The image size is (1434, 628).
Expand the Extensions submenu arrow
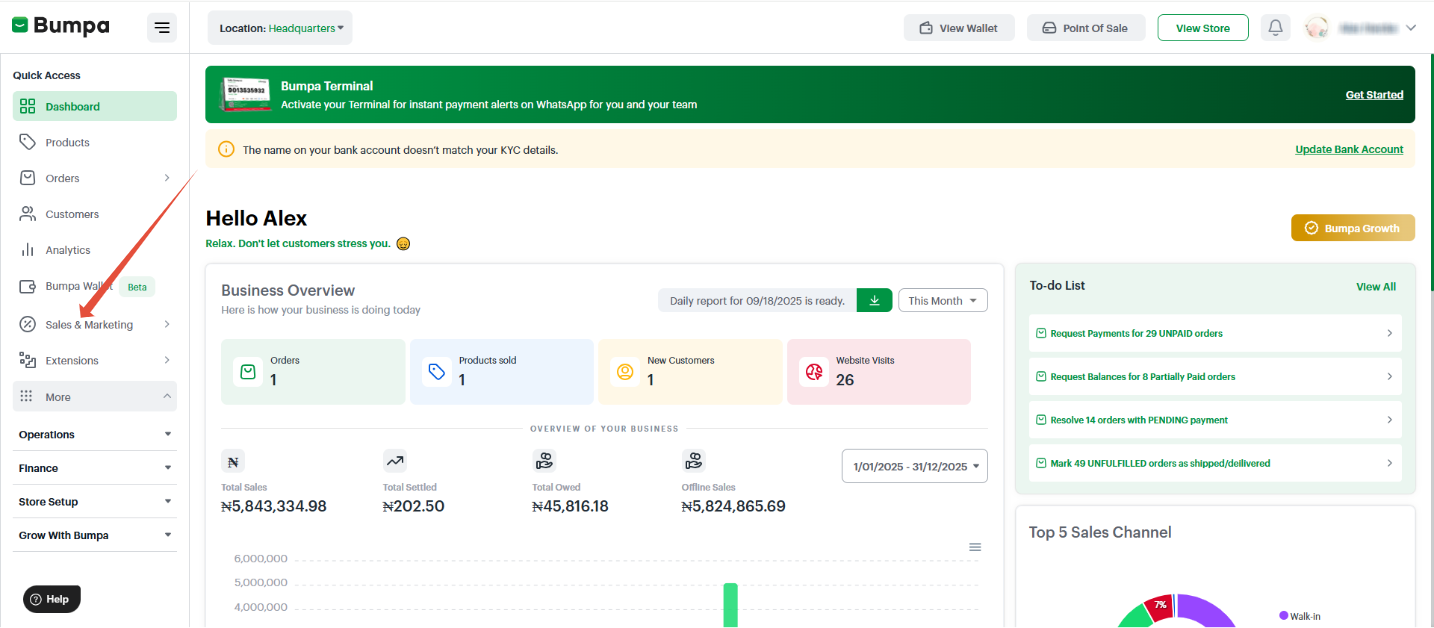[x=167, y=360]
